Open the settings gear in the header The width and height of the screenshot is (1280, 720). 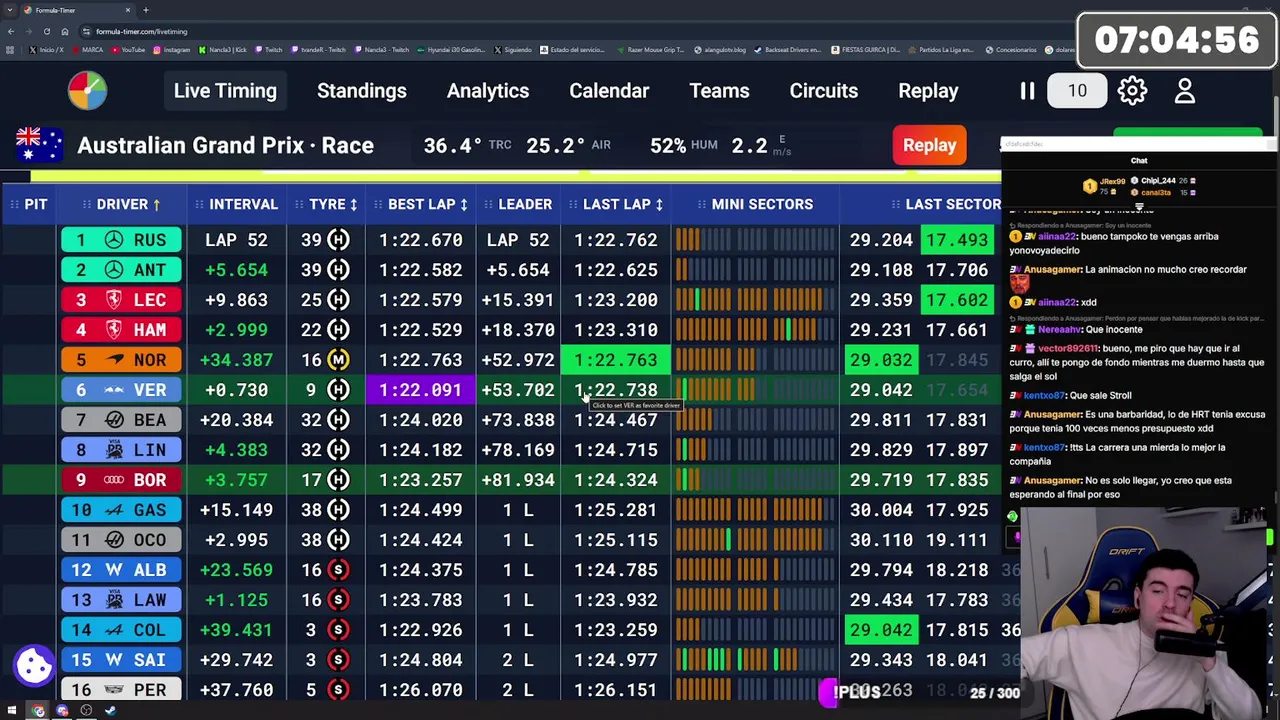pyautogui.click(x=1132, y=91)
